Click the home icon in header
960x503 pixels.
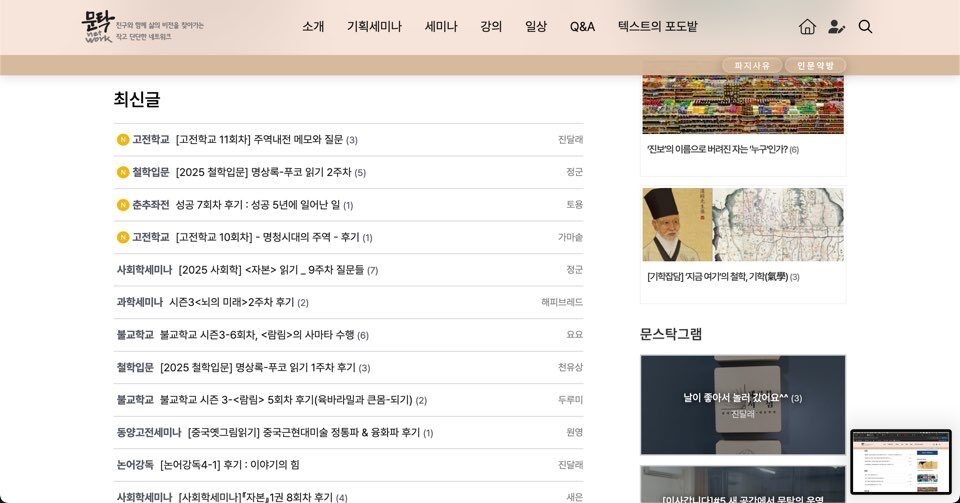pos(807,27)
